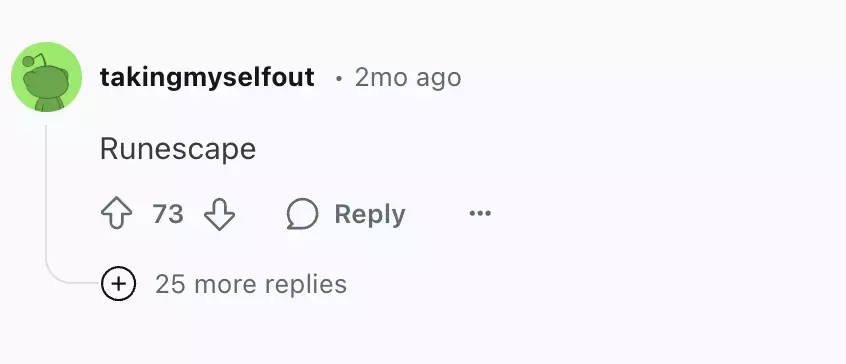Expand replies with the circled plus icon
The height and width of the screenshot is (364, 846).
(x=118, y=283)
